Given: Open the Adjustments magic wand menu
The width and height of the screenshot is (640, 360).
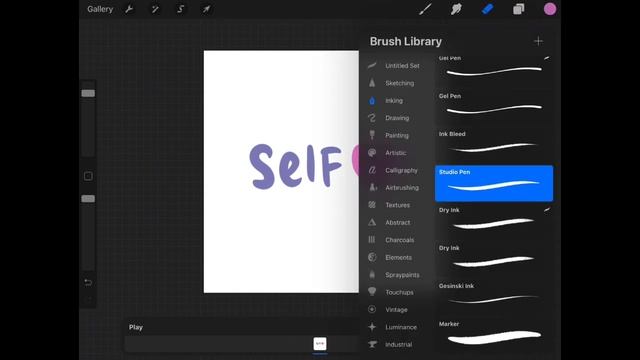Looking at the screenshot, I should pos(155,9).
